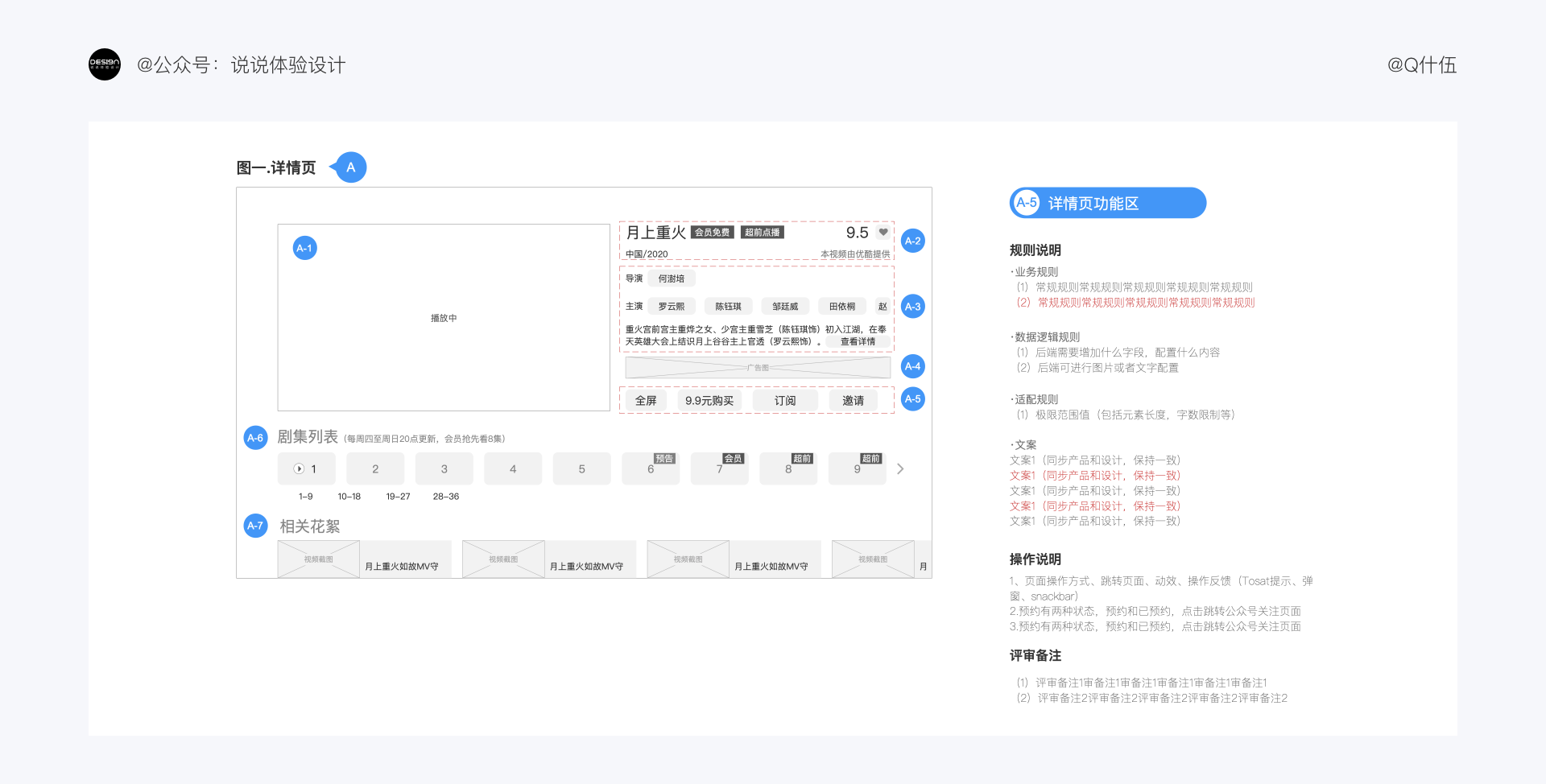Viewport: 1546px width, 784px height.
Task: Open the second 视频截图 clip thumbnail
Action: (503, 559)
